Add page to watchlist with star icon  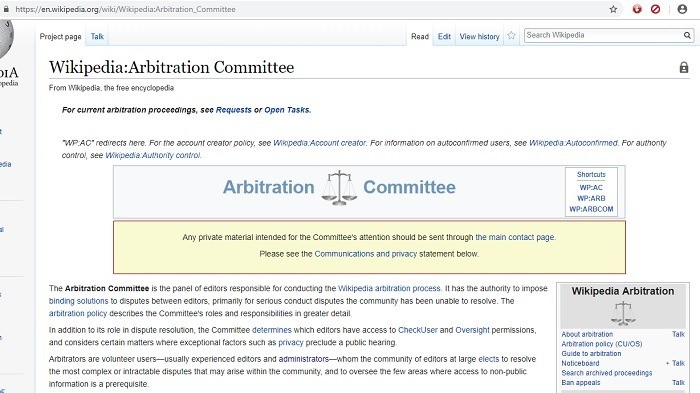511,36
